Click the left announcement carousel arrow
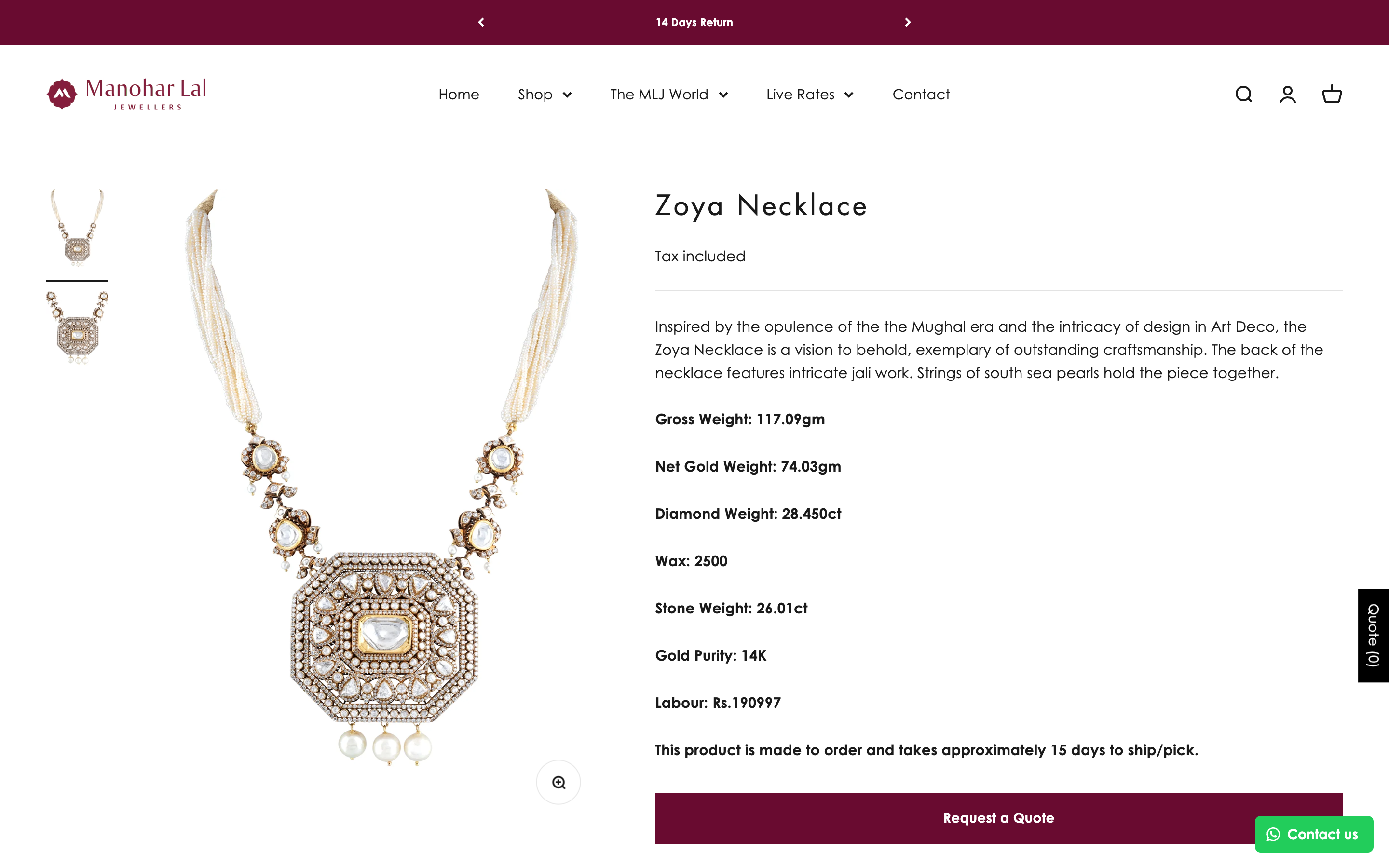 481,22
